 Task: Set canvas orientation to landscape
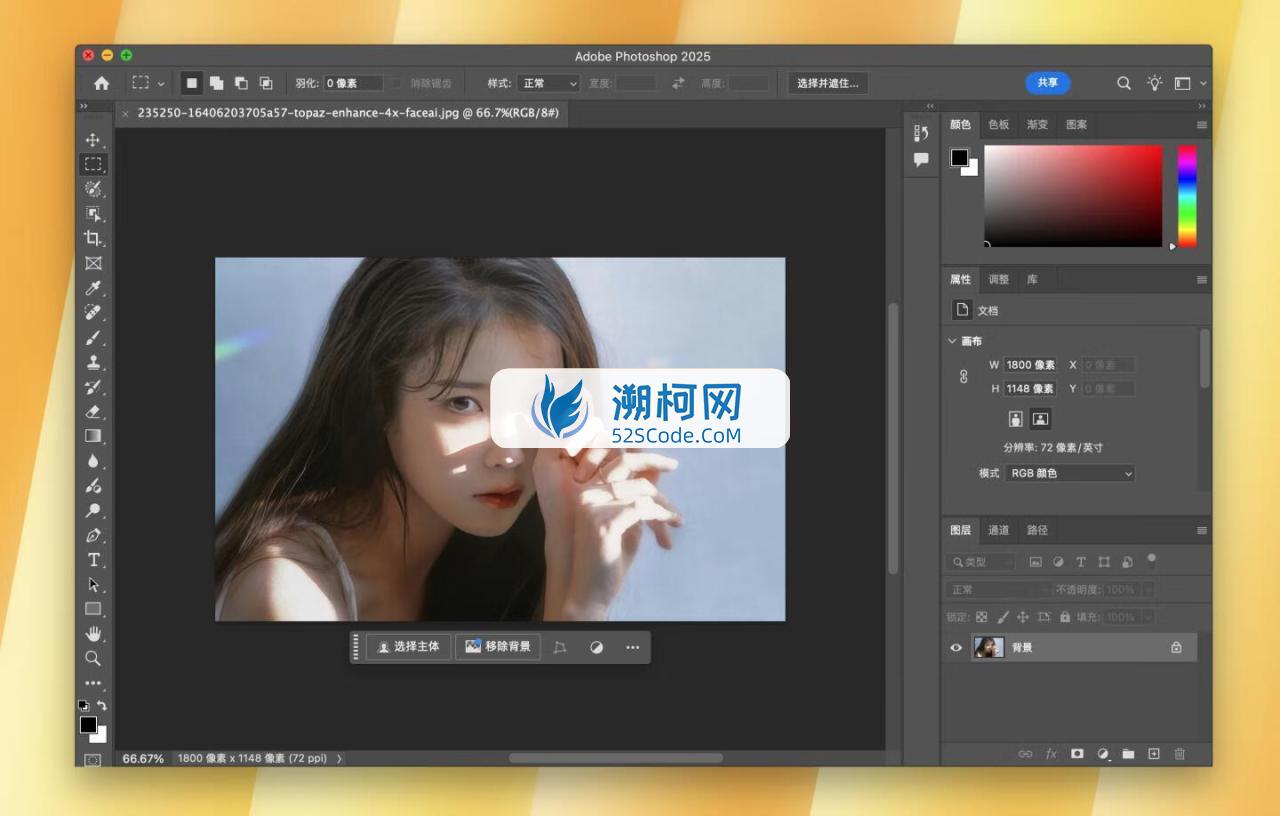[1040, 418]
